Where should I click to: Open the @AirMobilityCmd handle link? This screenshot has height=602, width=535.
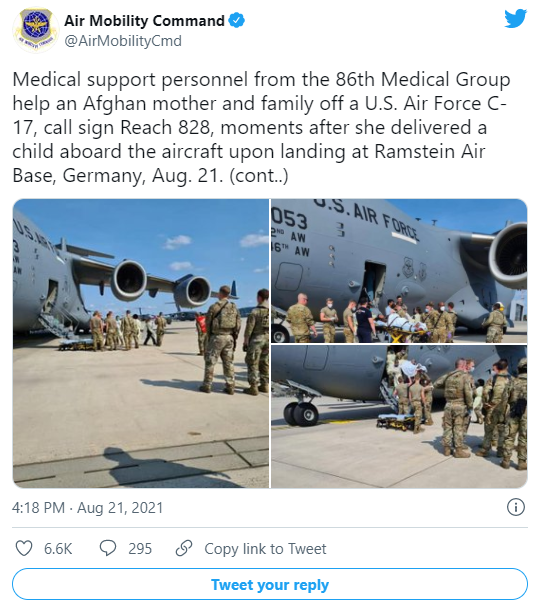click(123, 41)
